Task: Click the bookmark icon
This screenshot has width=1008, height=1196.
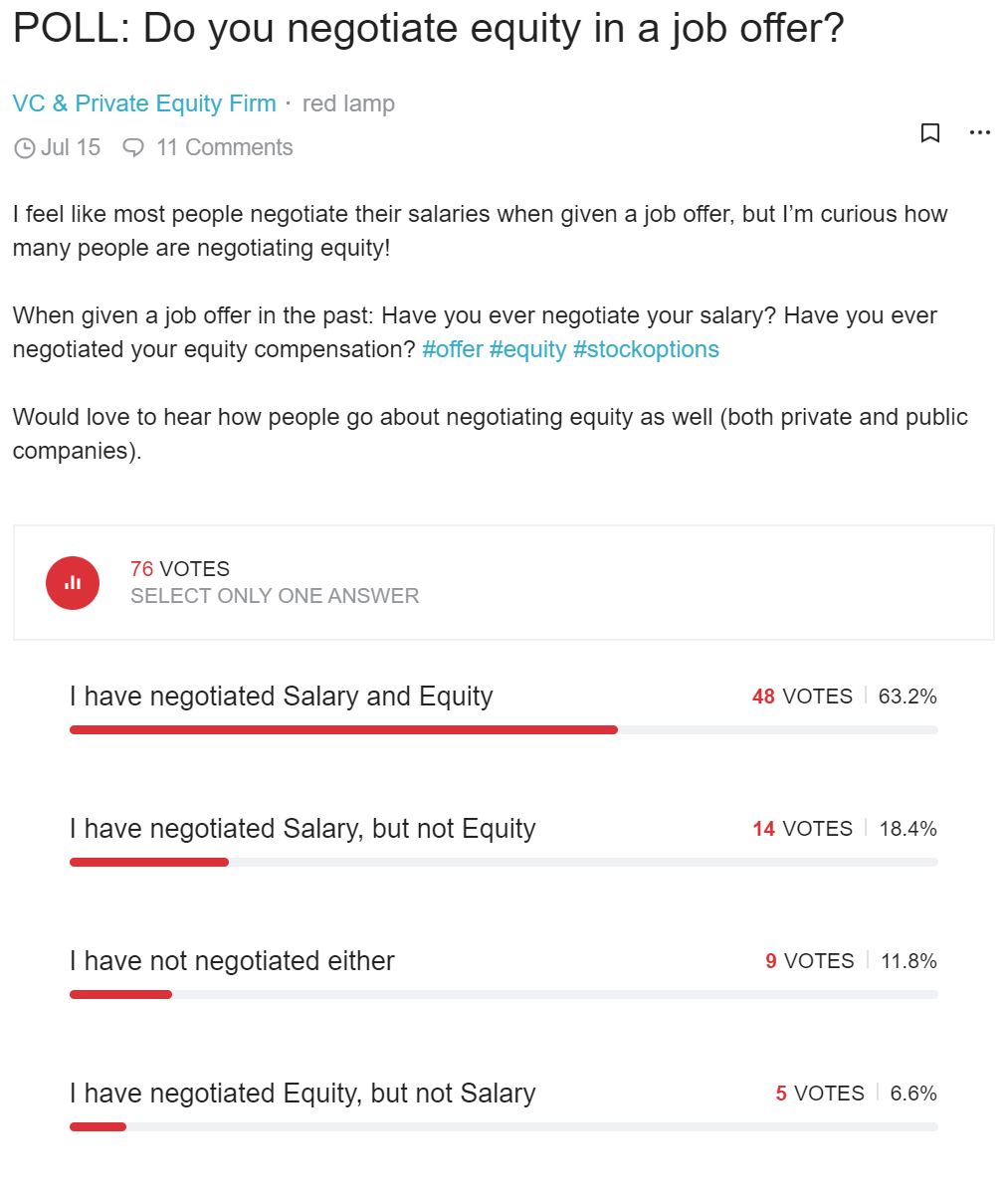Action: point(930,132)
